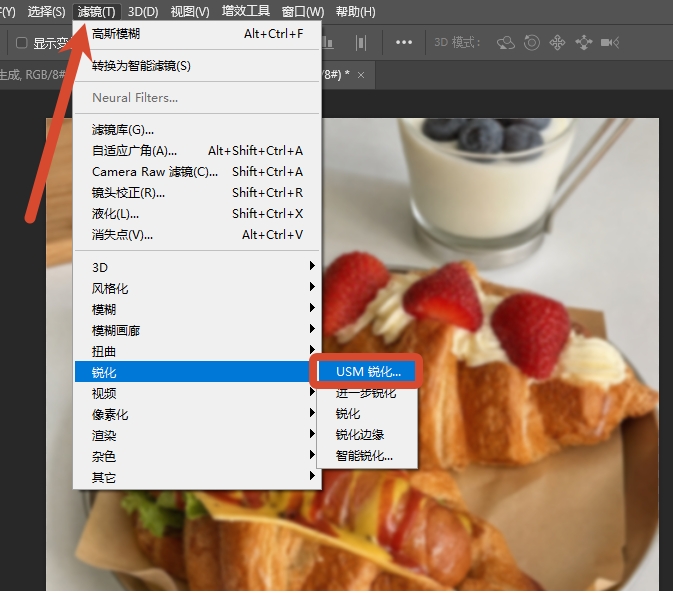Image resolution: width=673 pixels, height=591 pixels.
Task: Choose 智能锐化... in submenu
Action: click(x=367, y=456)
